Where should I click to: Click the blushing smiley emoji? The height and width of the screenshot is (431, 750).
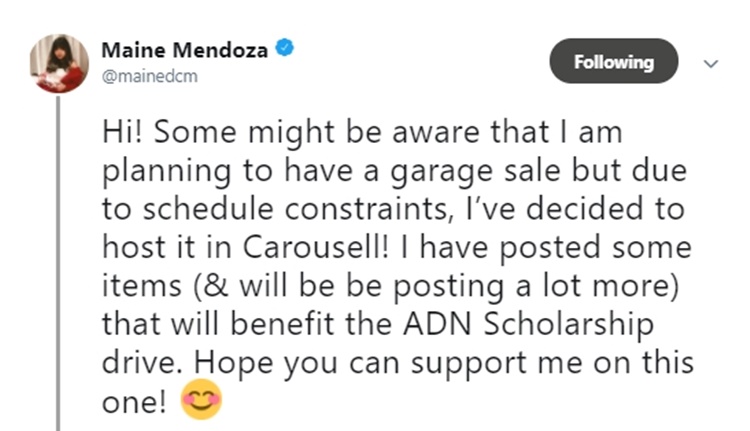202,400
